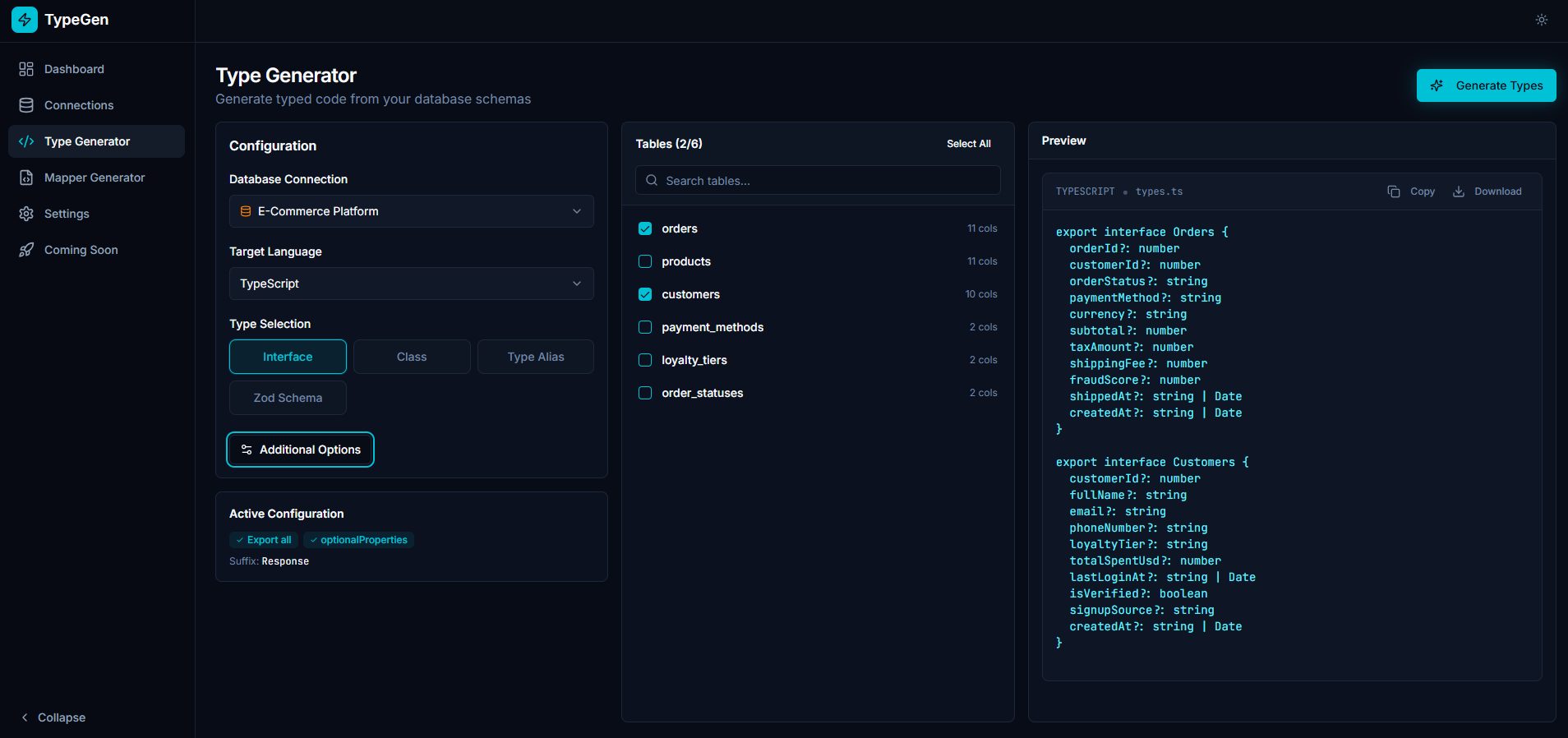Click the Generate Types button

point(1486,85)
